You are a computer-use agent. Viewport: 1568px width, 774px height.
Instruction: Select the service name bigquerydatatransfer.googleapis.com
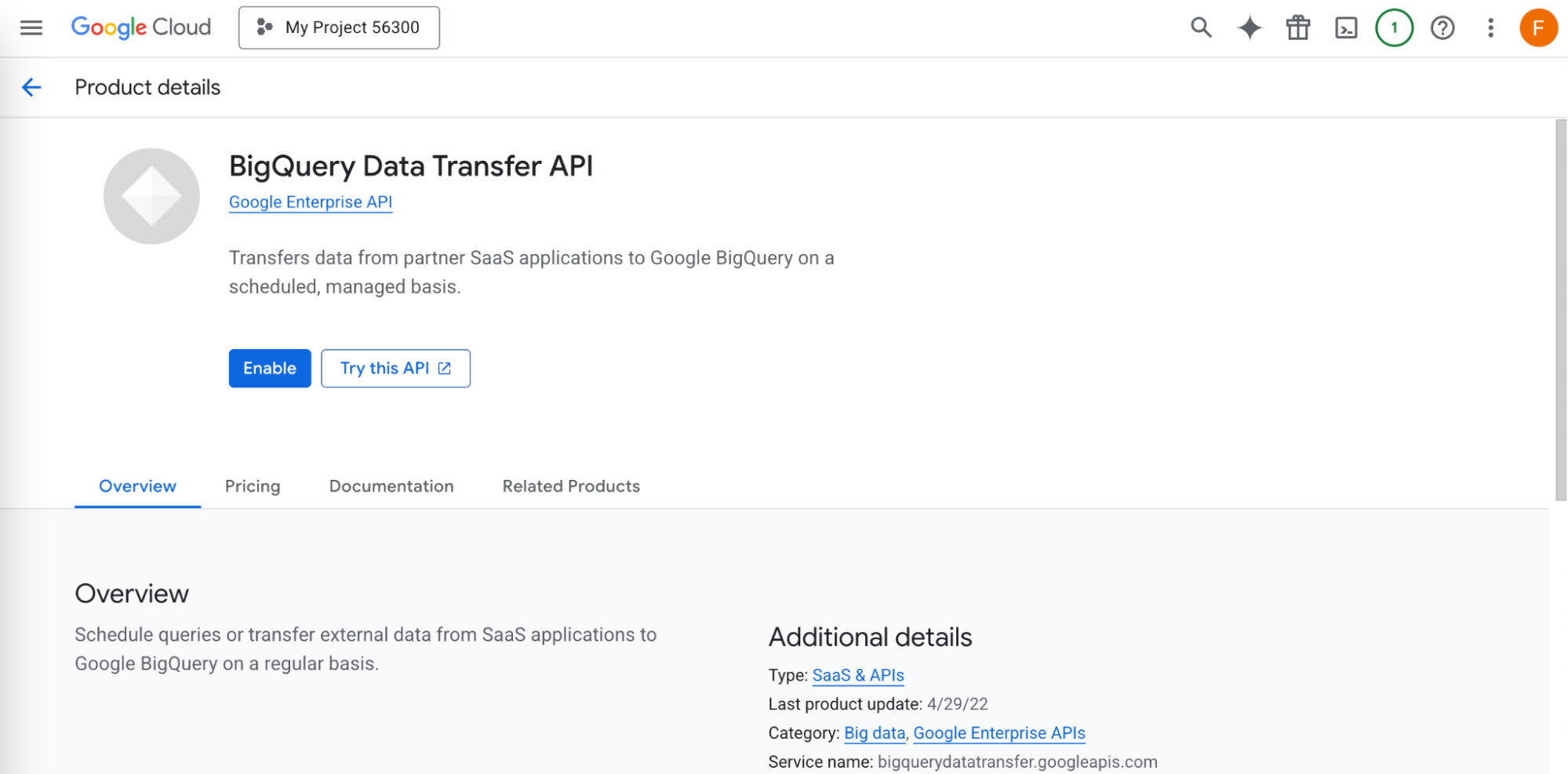click(x=1017, y=762)
